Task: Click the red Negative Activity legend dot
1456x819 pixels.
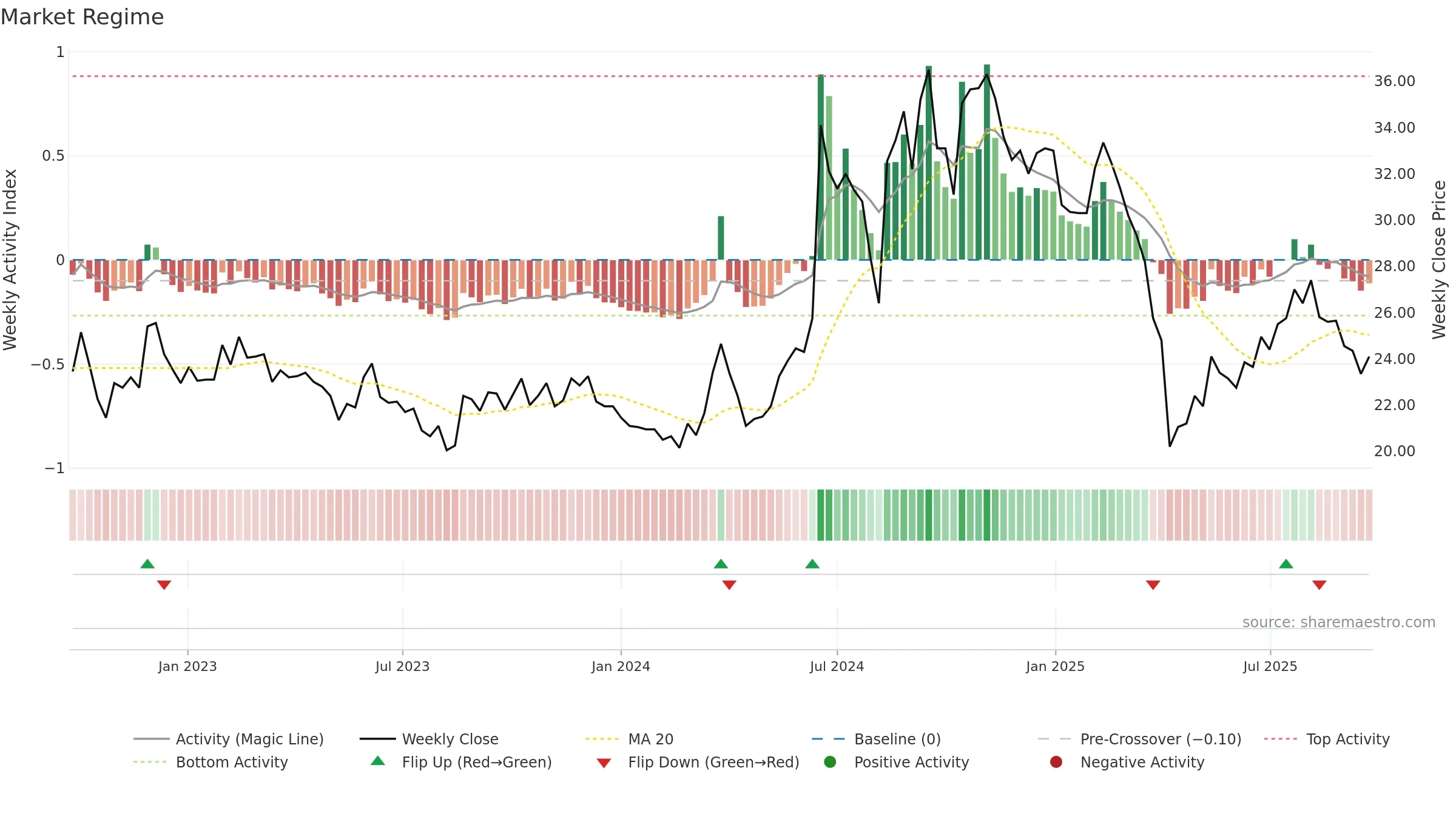Action: [x=1056, y=761]
